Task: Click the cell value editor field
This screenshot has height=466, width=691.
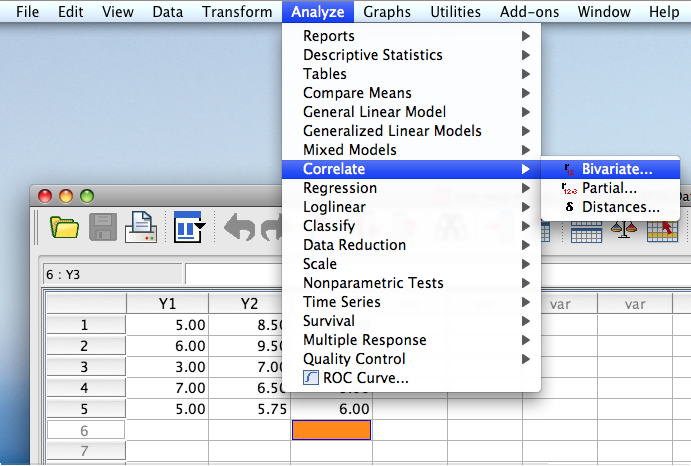Action: click(234, 274)
